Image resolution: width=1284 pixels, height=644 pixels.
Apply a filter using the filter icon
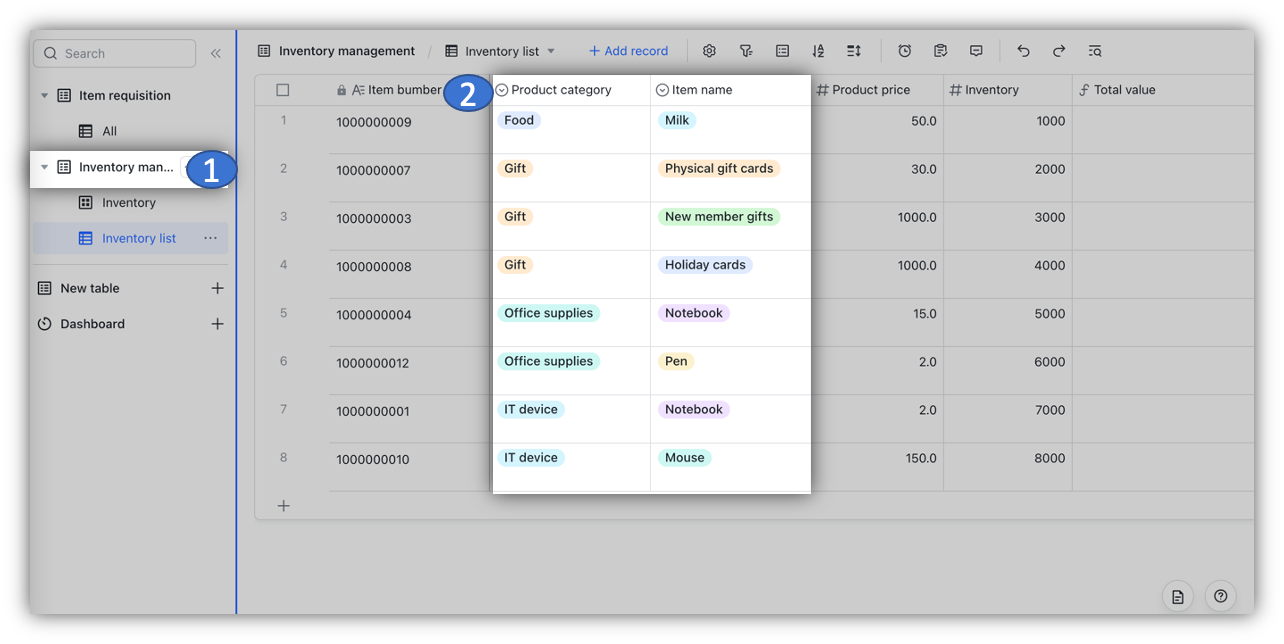click(x=745, y=50)
